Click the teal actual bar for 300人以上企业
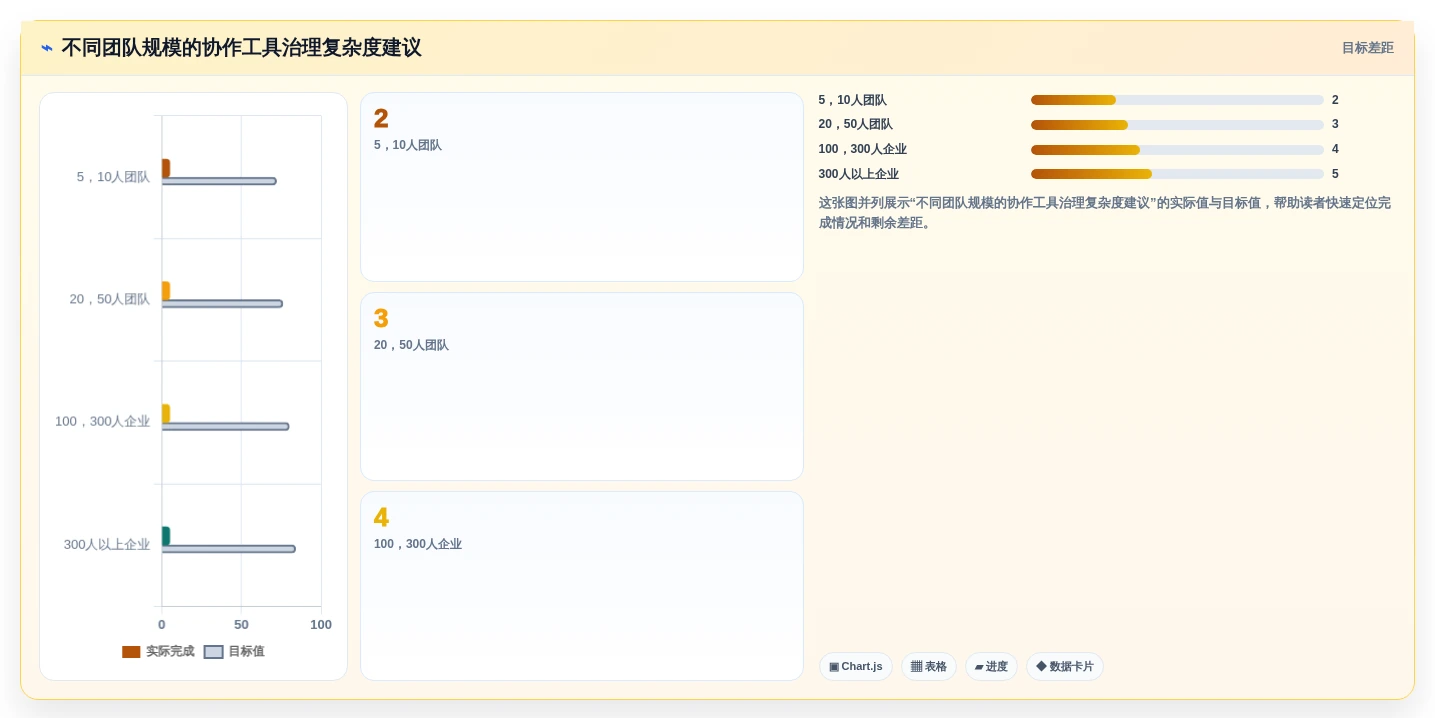The width and height of the screenshot is (1435, 718). [x=166, y=537]
